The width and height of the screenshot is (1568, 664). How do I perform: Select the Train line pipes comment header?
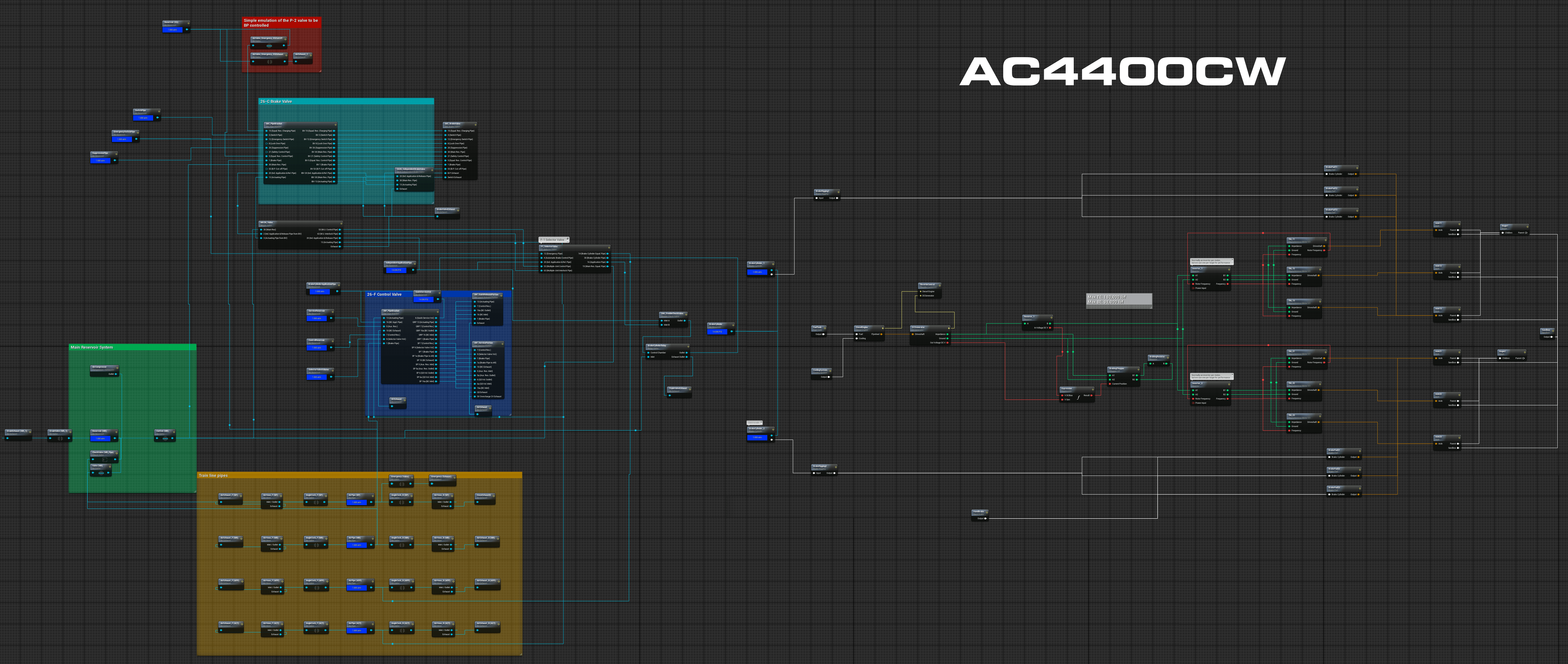click(x=359, y=475)
